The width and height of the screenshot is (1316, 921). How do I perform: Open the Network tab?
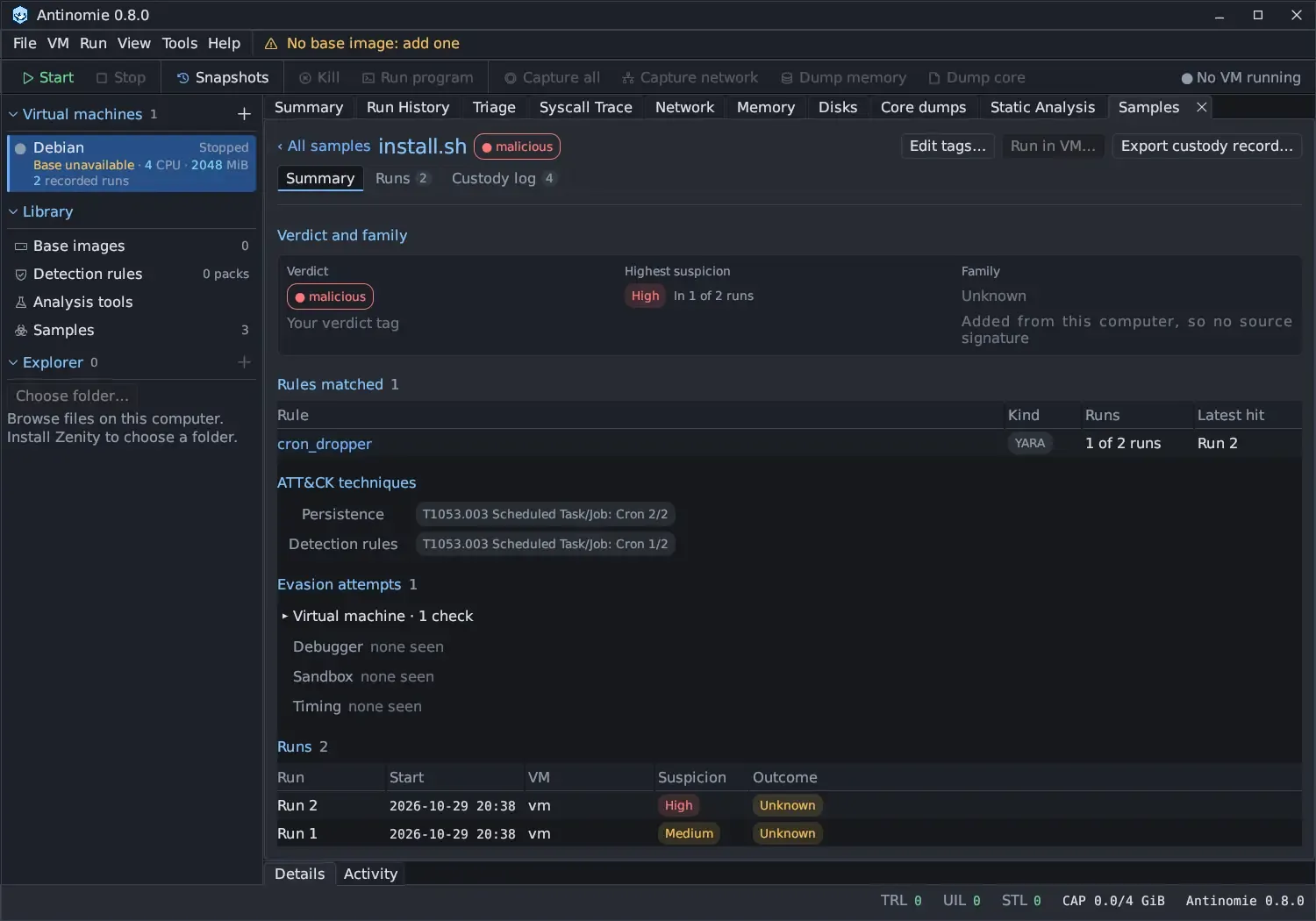[x=684, y=107]
